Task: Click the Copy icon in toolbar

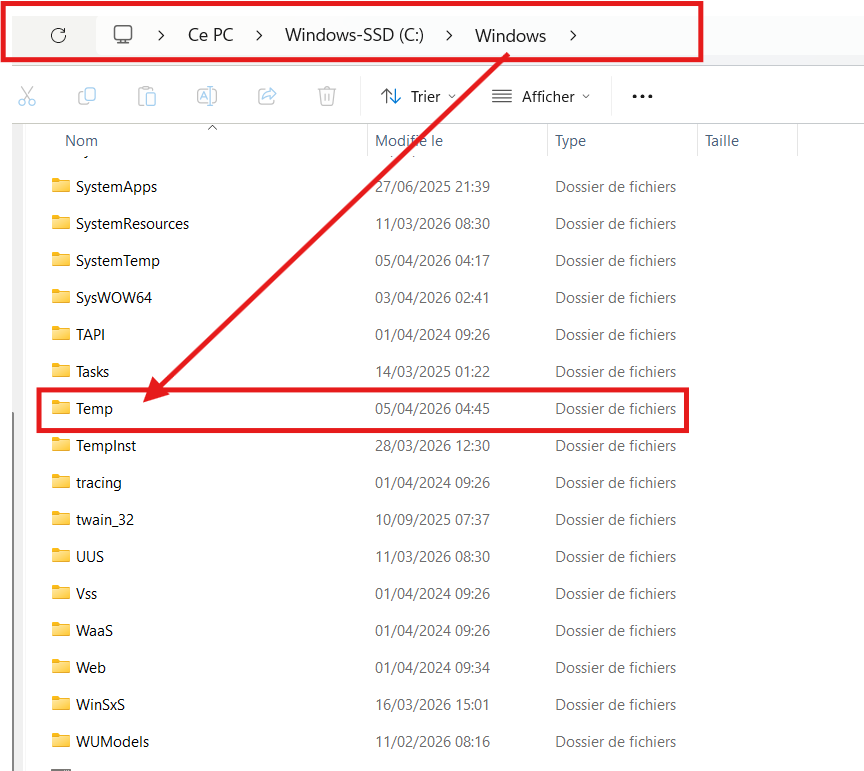Action: pyautogui.click(x=87, y=96)
